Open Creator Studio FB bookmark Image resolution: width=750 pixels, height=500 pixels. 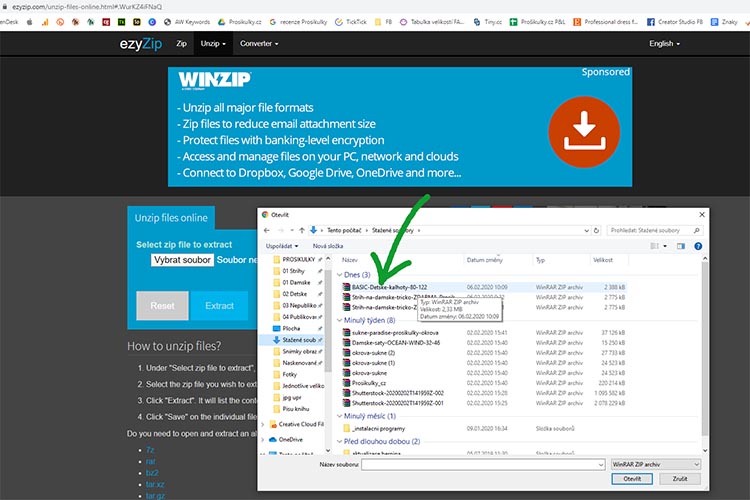click(675, 22)
